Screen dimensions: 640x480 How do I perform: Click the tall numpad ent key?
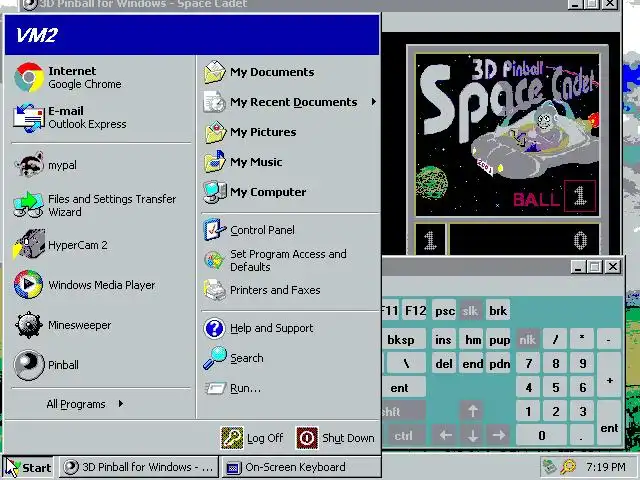(609, 424)
